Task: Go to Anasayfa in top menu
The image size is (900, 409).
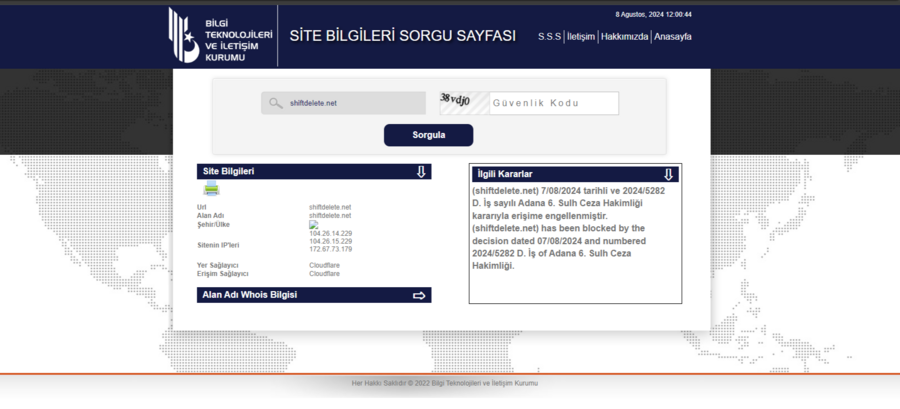Action: (673, 37)
